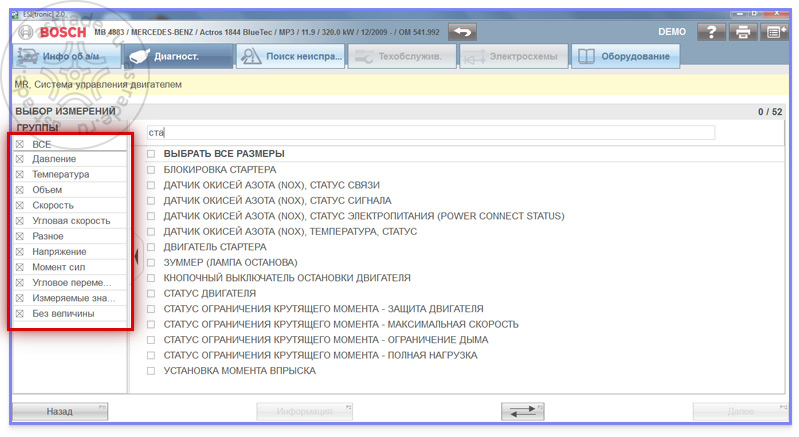Click the printer icon in header
The image size is (799, 437).
742,32
